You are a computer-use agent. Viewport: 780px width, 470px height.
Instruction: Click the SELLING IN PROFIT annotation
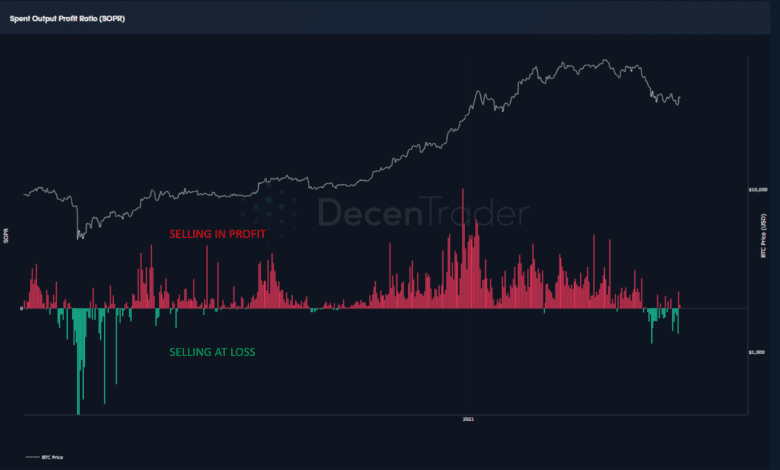click(217, 234)
